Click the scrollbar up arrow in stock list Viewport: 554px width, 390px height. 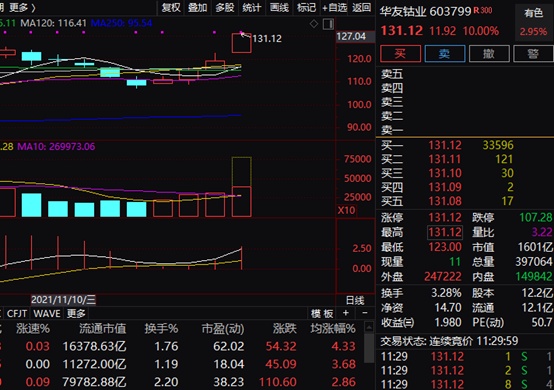pos(369,327)
